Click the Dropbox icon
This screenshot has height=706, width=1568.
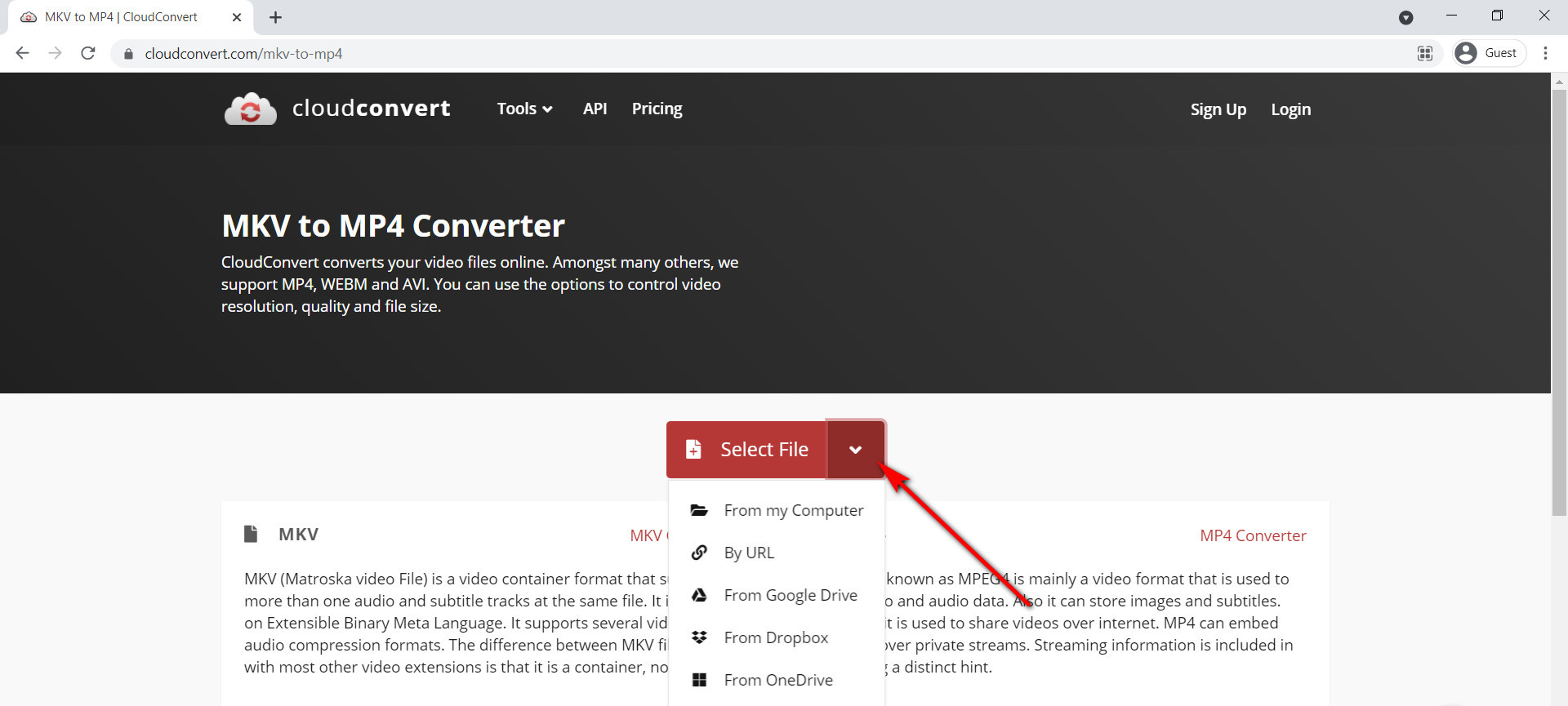(699, 637)
